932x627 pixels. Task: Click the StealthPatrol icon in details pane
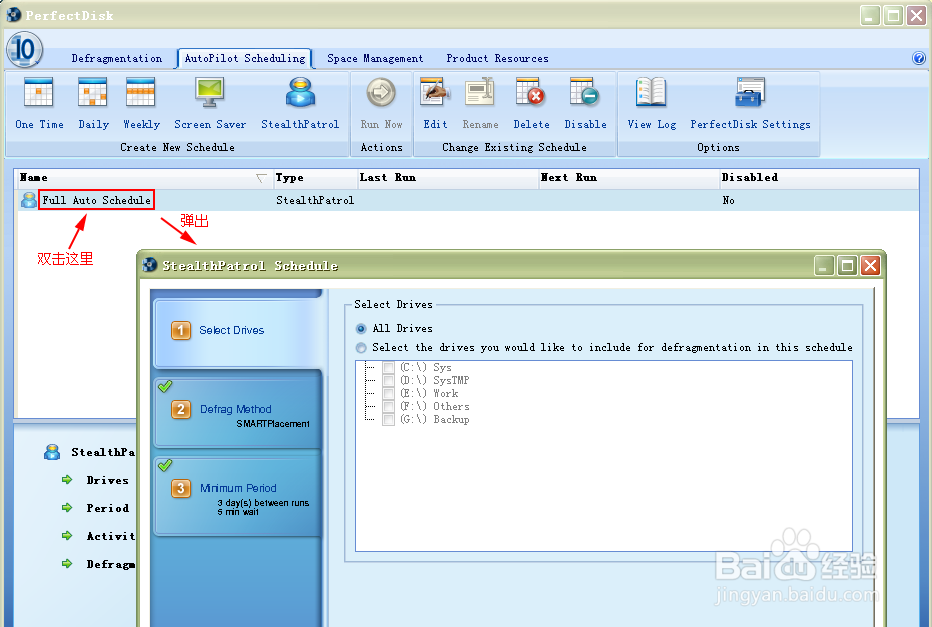52,452
